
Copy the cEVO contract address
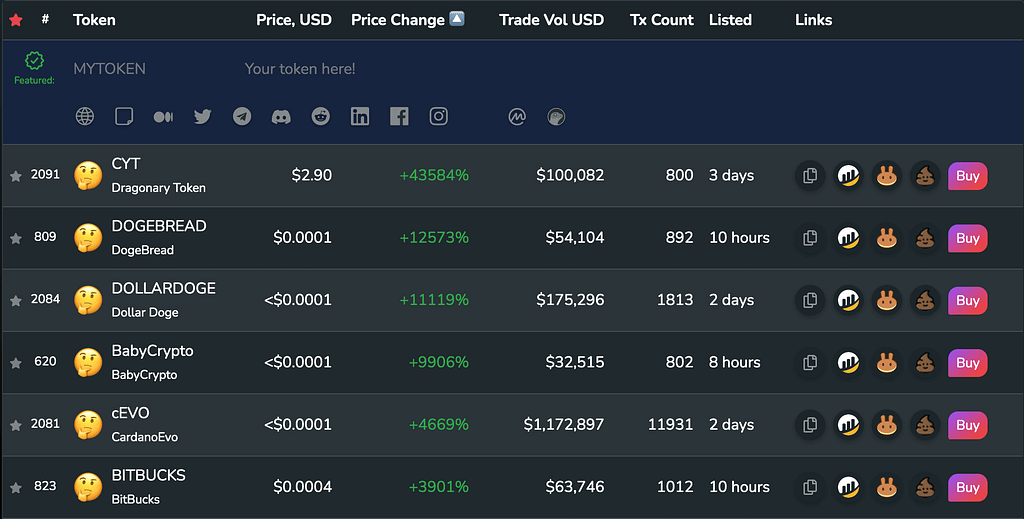tap(810, 425)
